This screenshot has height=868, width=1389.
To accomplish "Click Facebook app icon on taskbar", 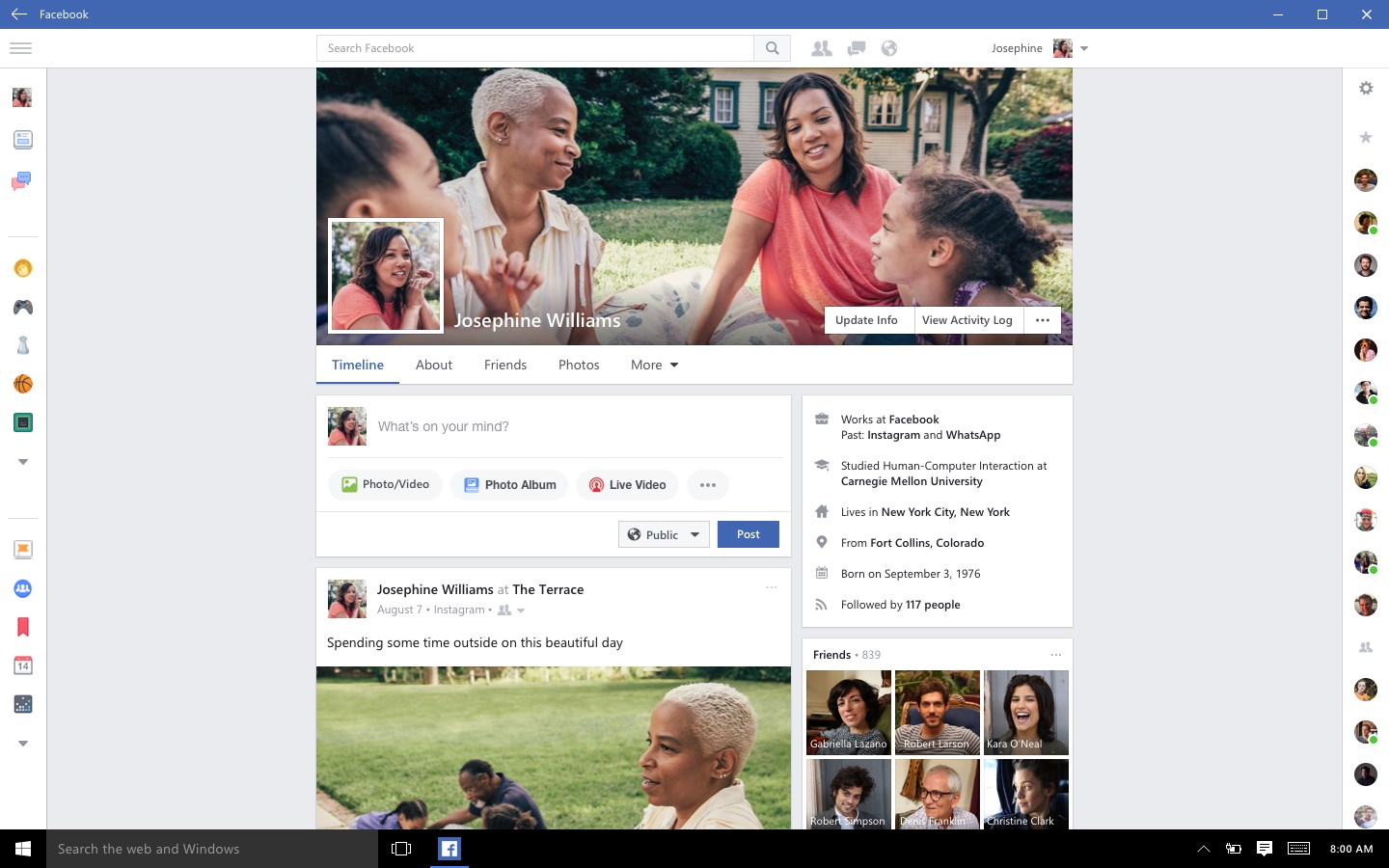I will pos(449,849).
